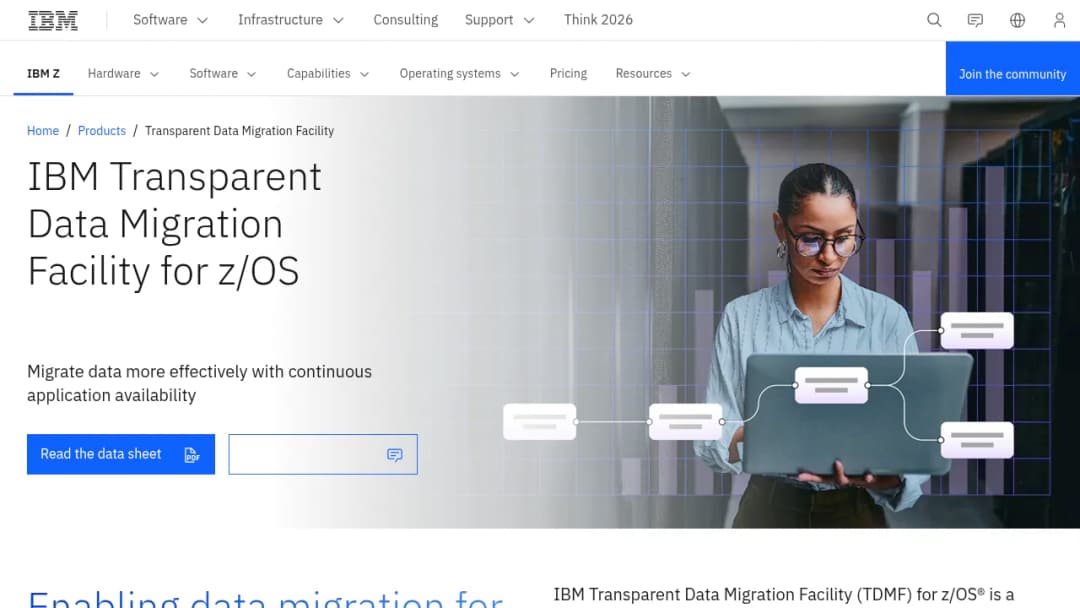Expand the Software menu in the top bar
The image size is (1080, 608).
click(x=170, y=20)
